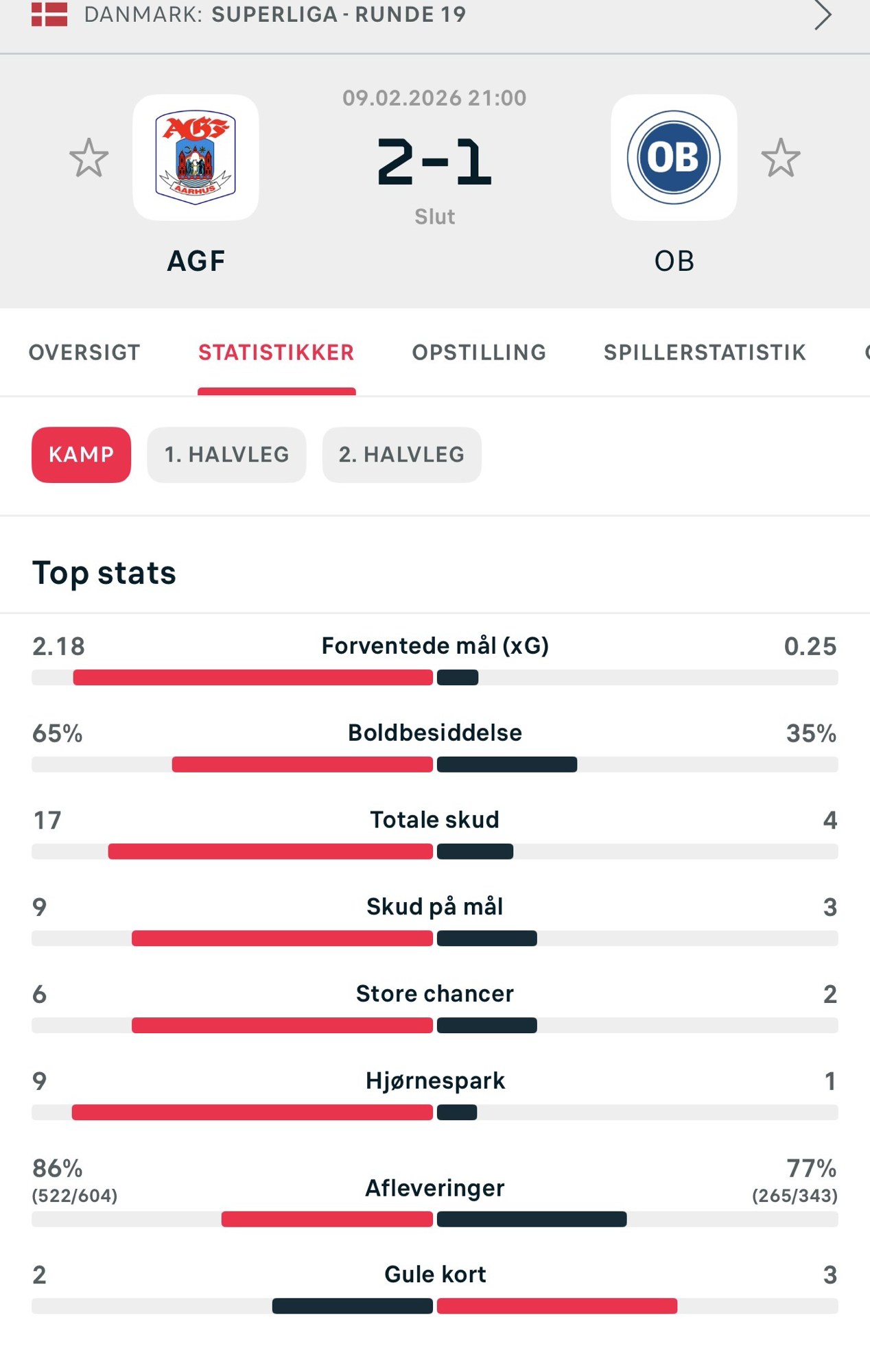Expand league details with right chevron
The image size is (870, 1372).
[823, 15]
